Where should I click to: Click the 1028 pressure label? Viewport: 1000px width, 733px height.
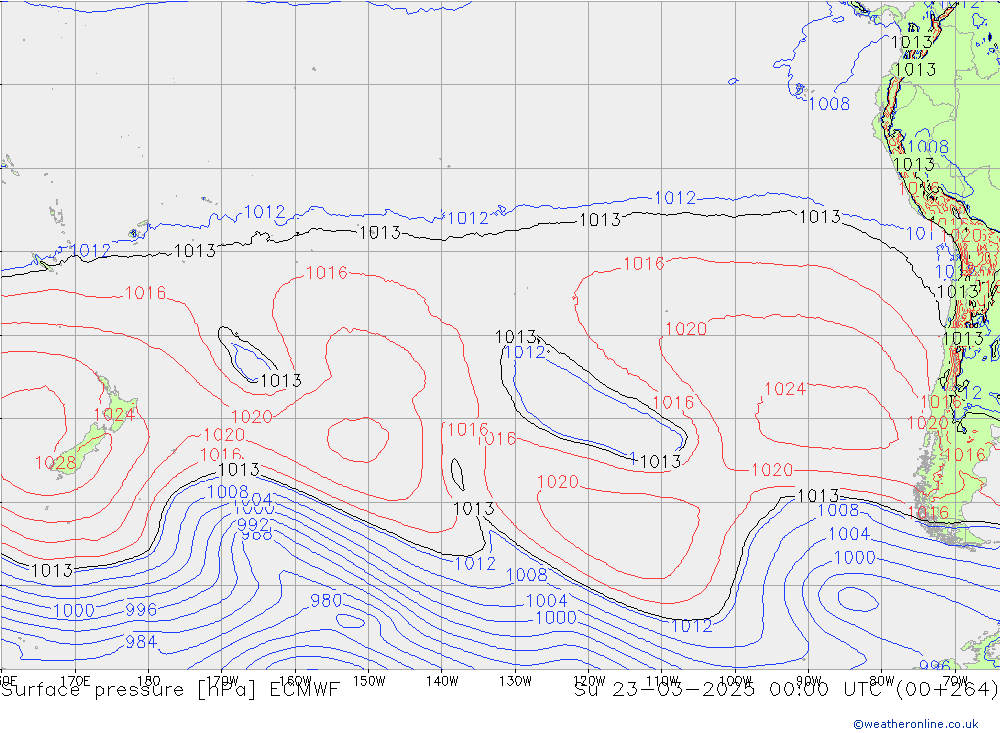[x=55, y=463]
